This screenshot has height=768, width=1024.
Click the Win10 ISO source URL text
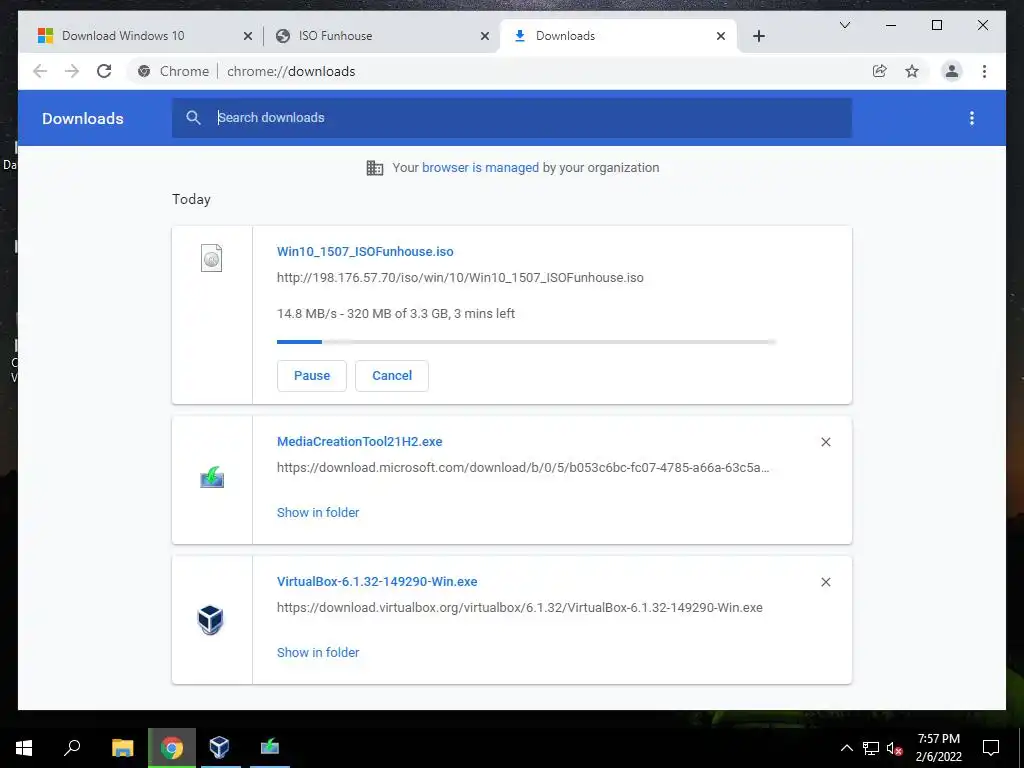pos(460,278)
